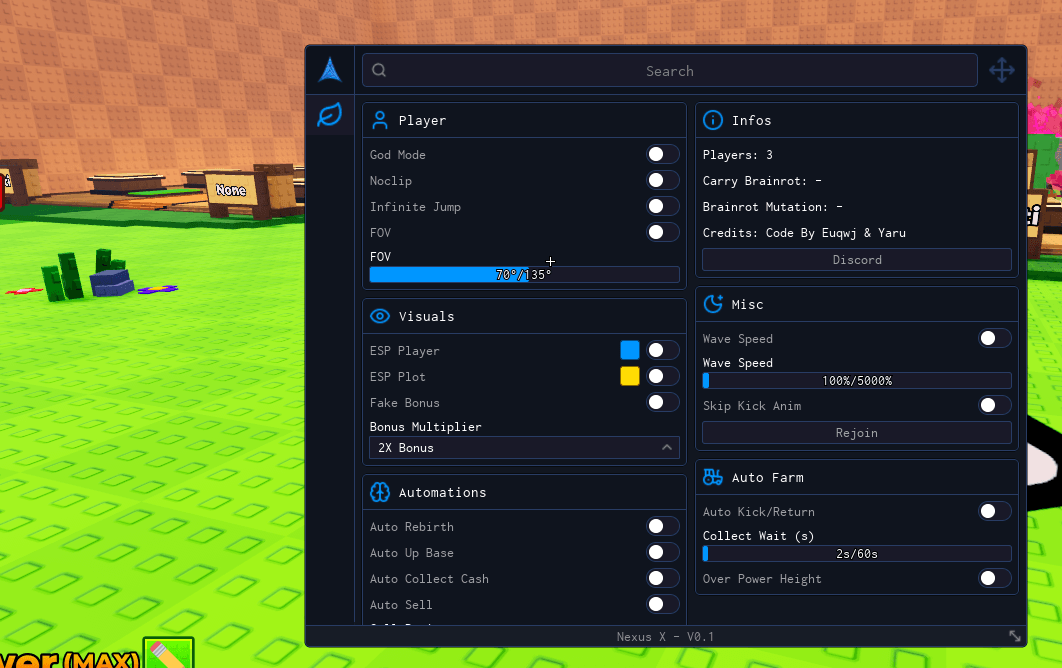
Task: Open the 2X Bonus multiplier dropdown
Action: coord(524,448)
